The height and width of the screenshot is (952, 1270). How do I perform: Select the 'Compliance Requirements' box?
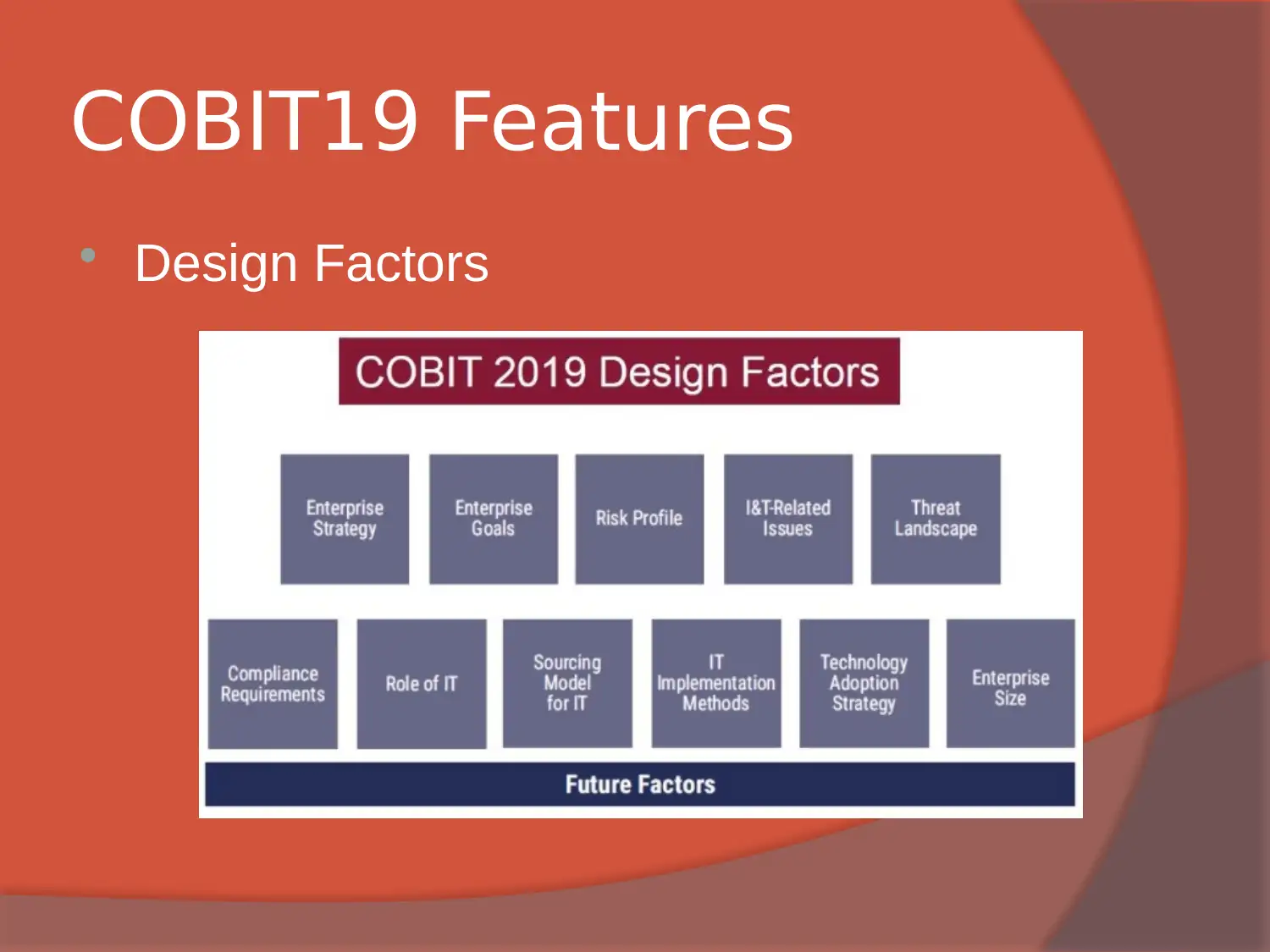[273, 684]
